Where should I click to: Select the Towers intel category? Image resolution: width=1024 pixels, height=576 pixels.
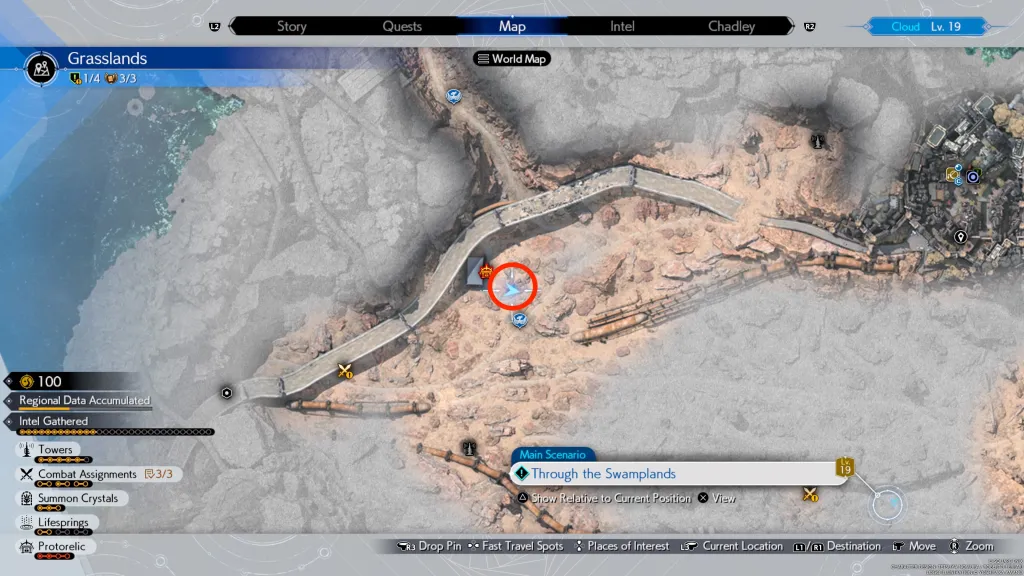click(x=56, y=450)
